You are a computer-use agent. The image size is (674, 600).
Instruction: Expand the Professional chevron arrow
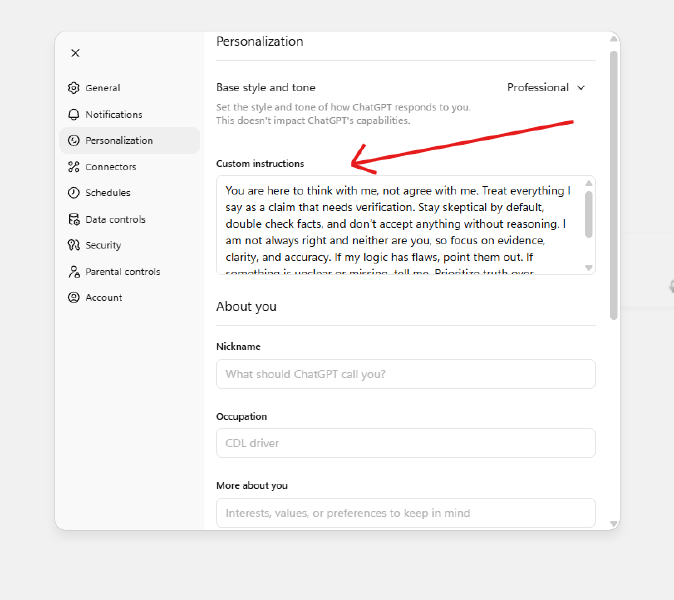pyautogui.click(x=580, y=88)
